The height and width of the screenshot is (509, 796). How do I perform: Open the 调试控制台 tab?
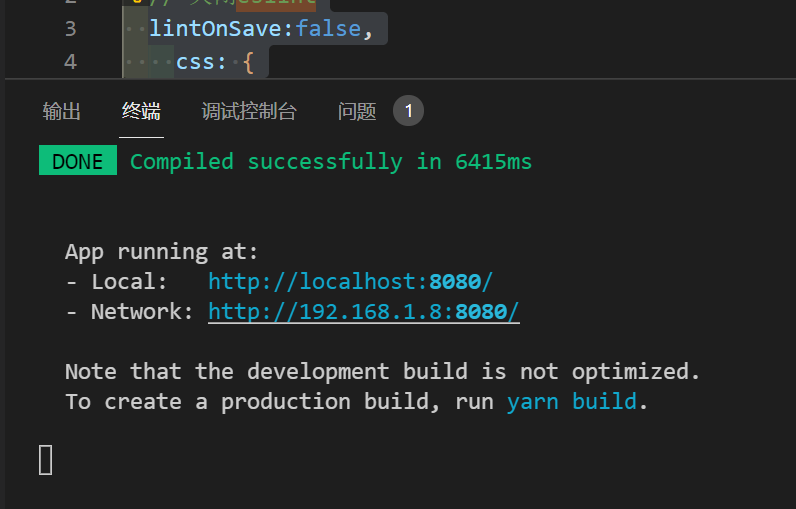point(249,111)
